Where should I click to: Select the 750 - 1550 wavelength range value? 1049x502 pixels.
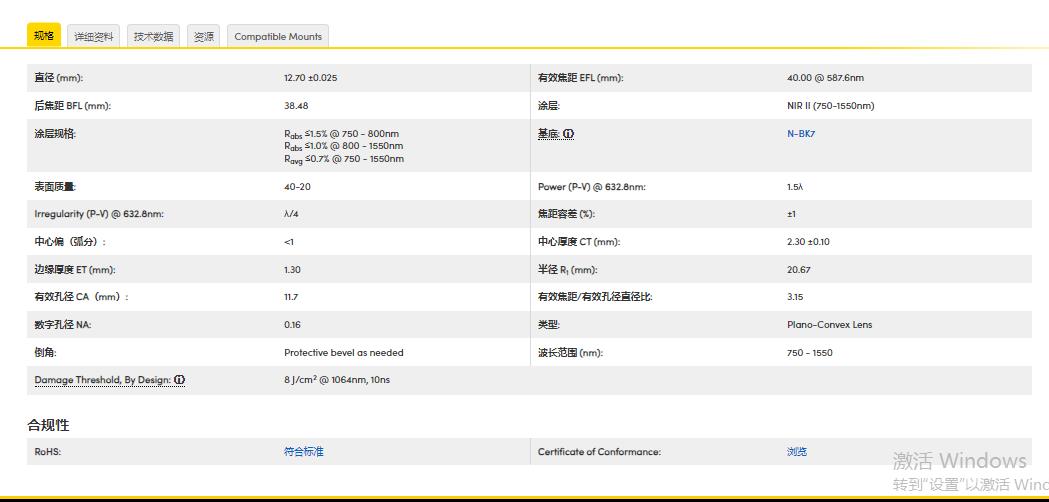coord(810,353)
